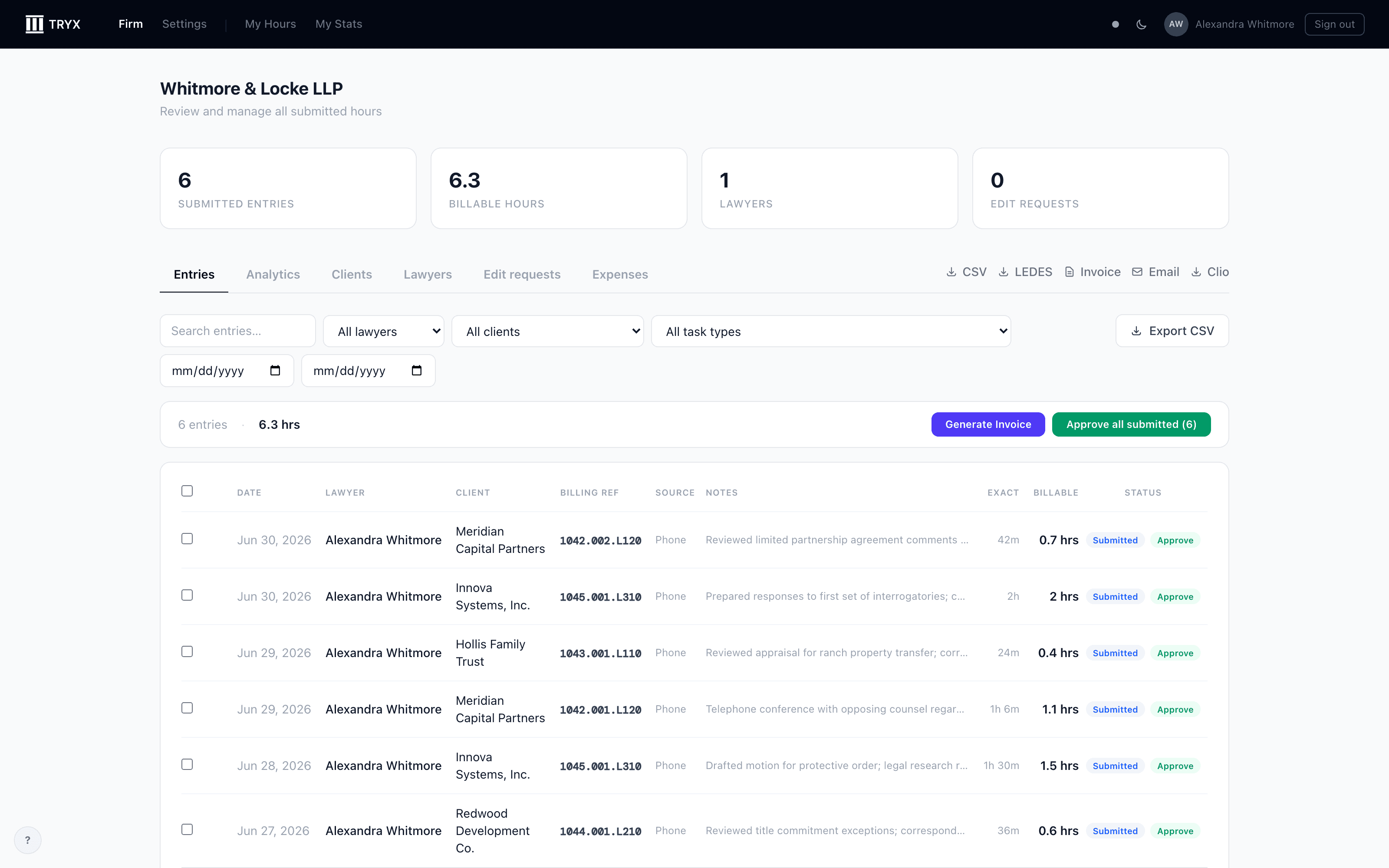Viewport: 1389px width, 868px height.
Task: Approve all submitted (6) entries
Action: coord(1131,424)
